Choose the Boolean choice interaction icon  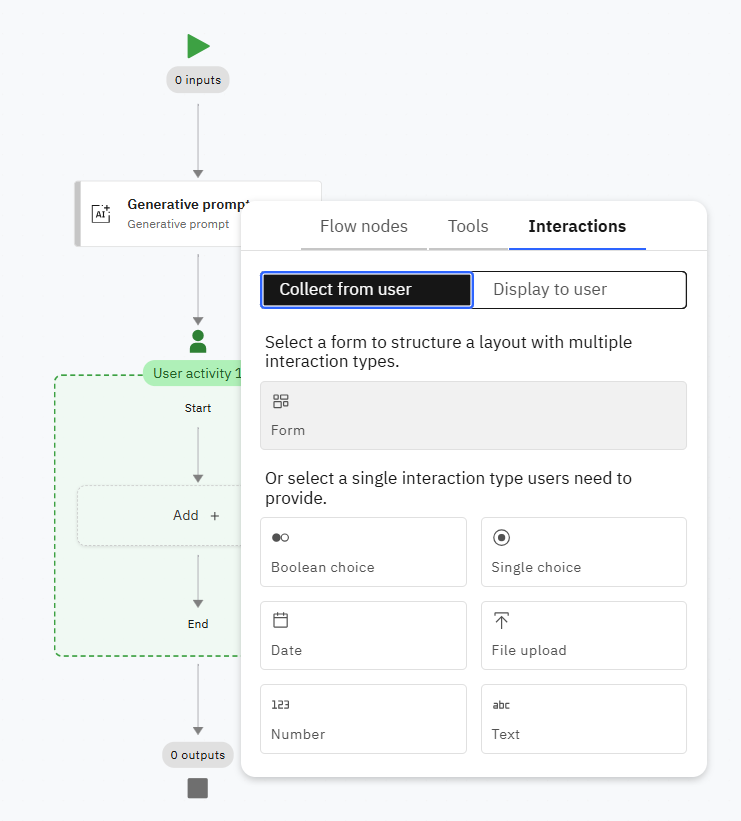coord(281,538)
